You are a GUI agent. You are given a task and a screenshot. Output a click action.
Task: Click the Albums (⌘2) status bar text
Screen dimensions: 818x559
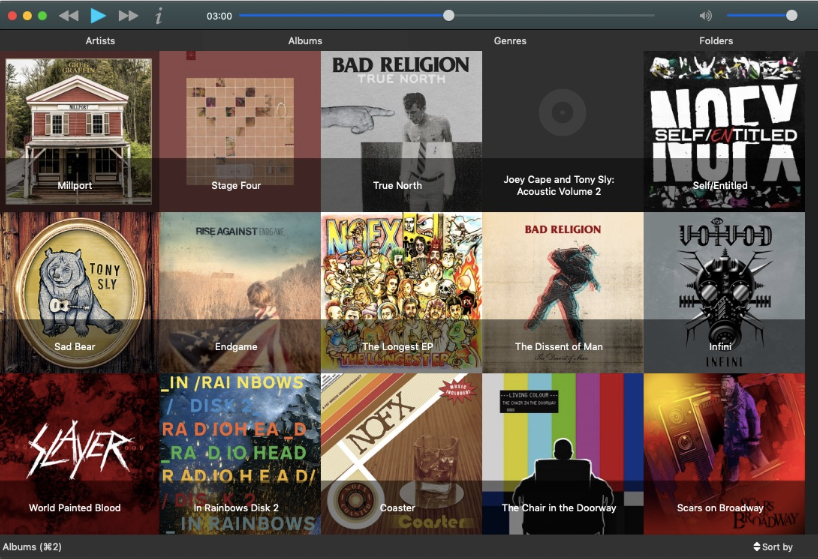coord(32,547)
